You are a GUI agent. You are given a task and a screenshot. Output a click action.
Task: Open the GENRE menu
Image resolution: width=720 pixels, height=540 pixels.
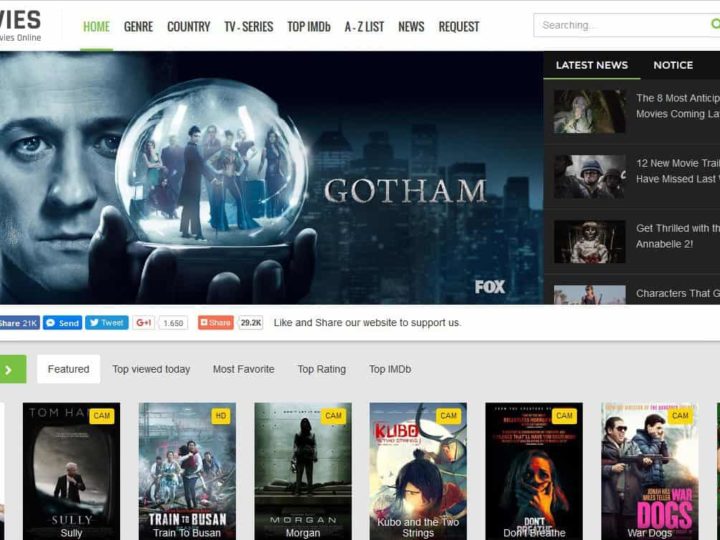pos(138,27)
